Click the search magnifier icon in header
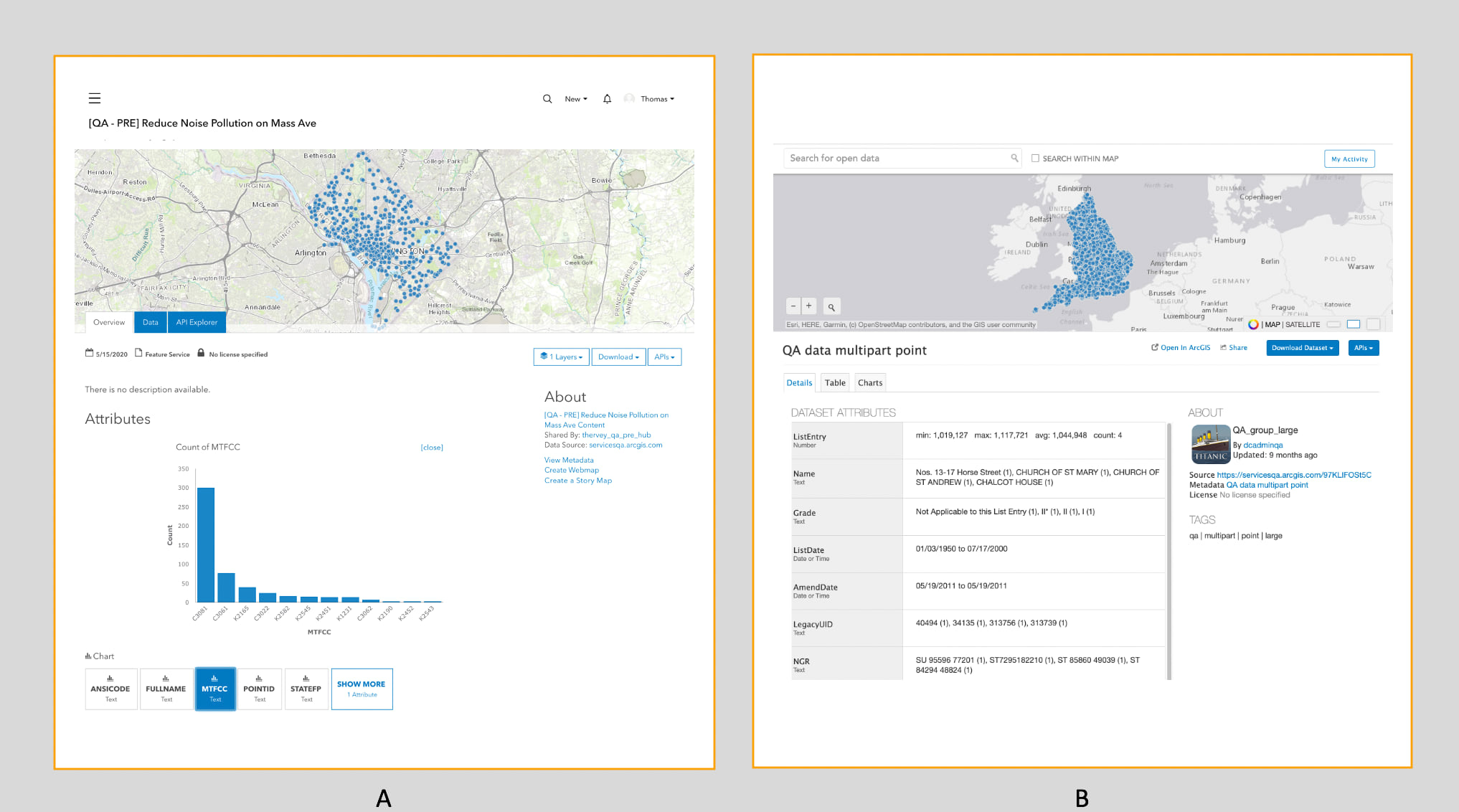 [547, 99]
